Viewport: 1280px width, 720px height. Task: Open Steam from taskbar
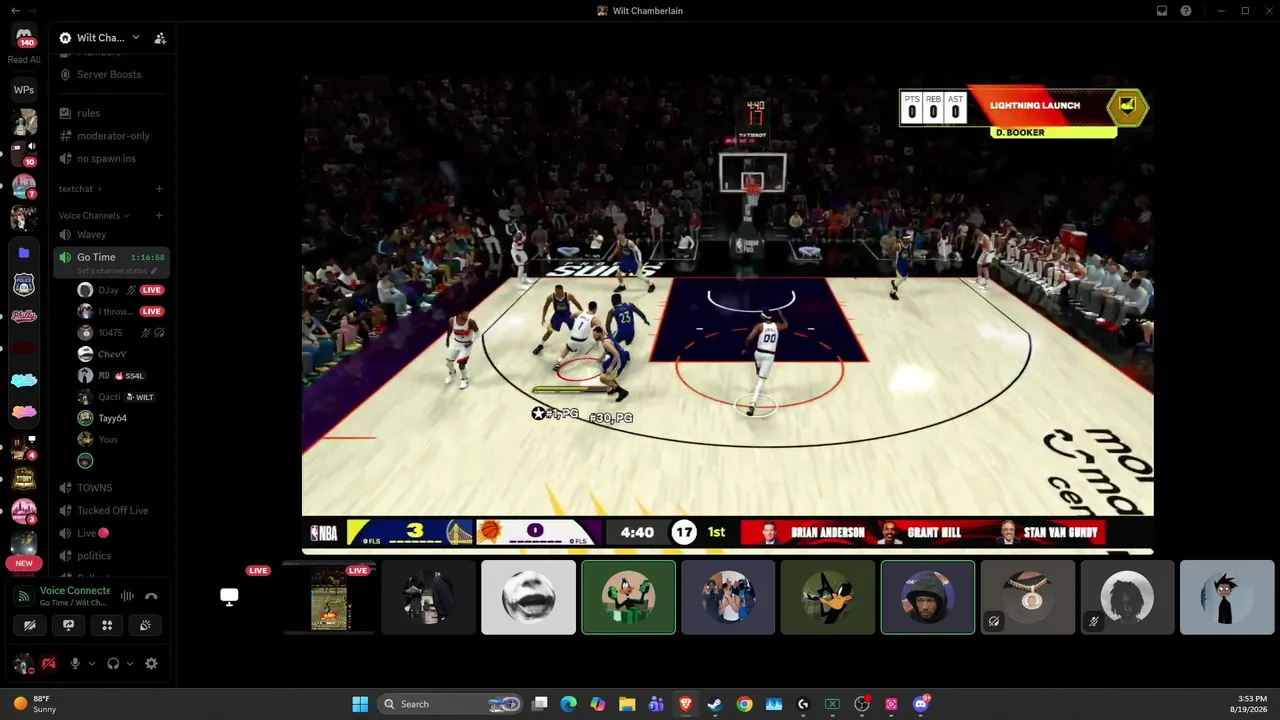(715, 704)
